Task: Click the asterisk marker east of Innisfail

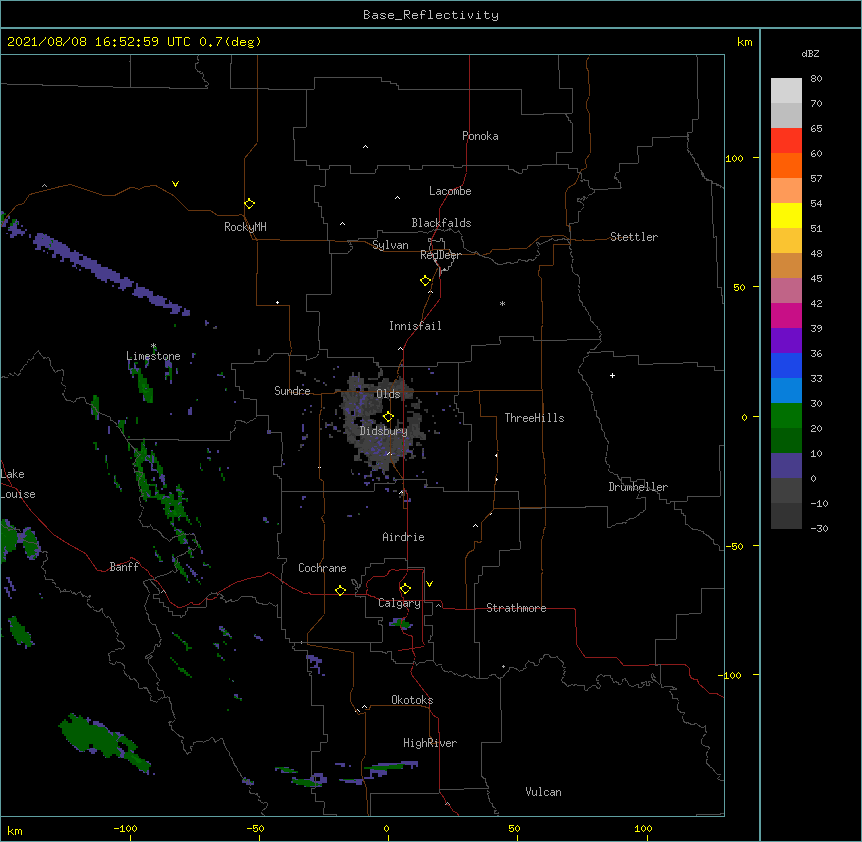Action: [502, 303]
